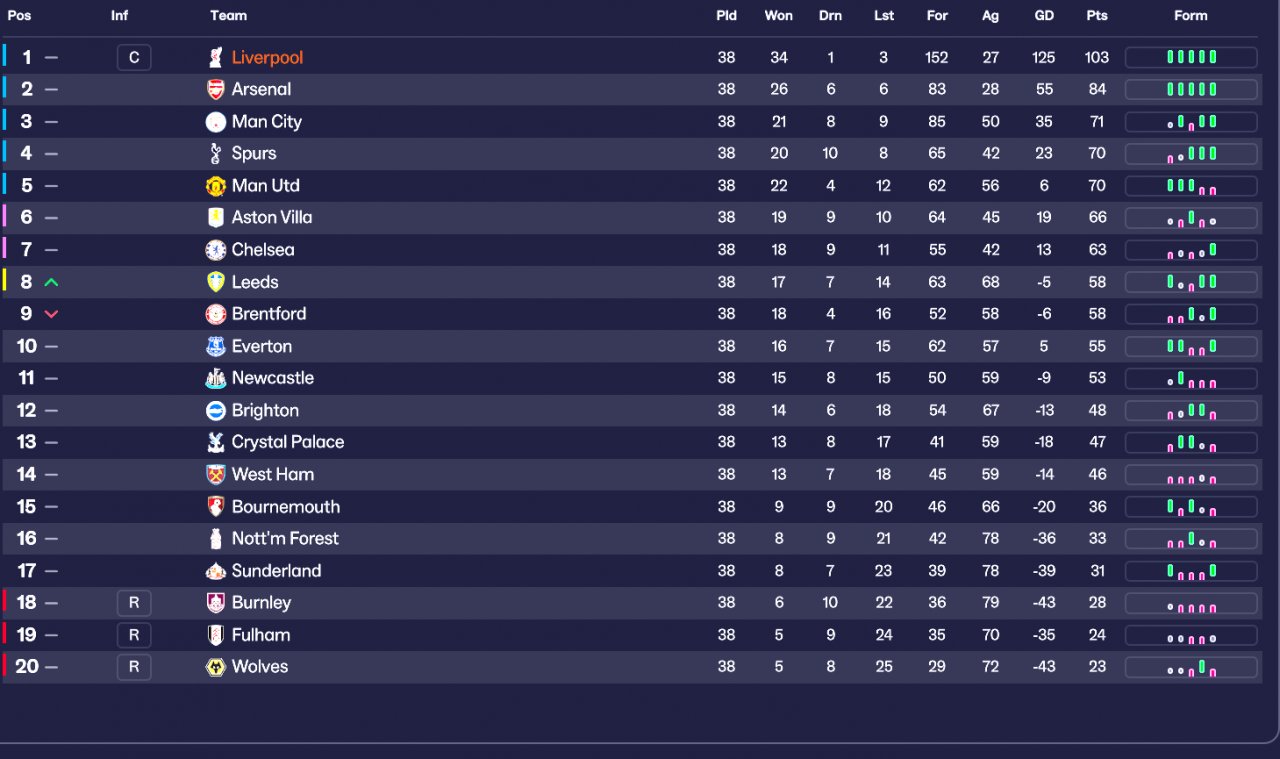1280x759 pixels.
Task: Click the Everton crest icon
Action: pyautogui.click(x=215, y=346)
